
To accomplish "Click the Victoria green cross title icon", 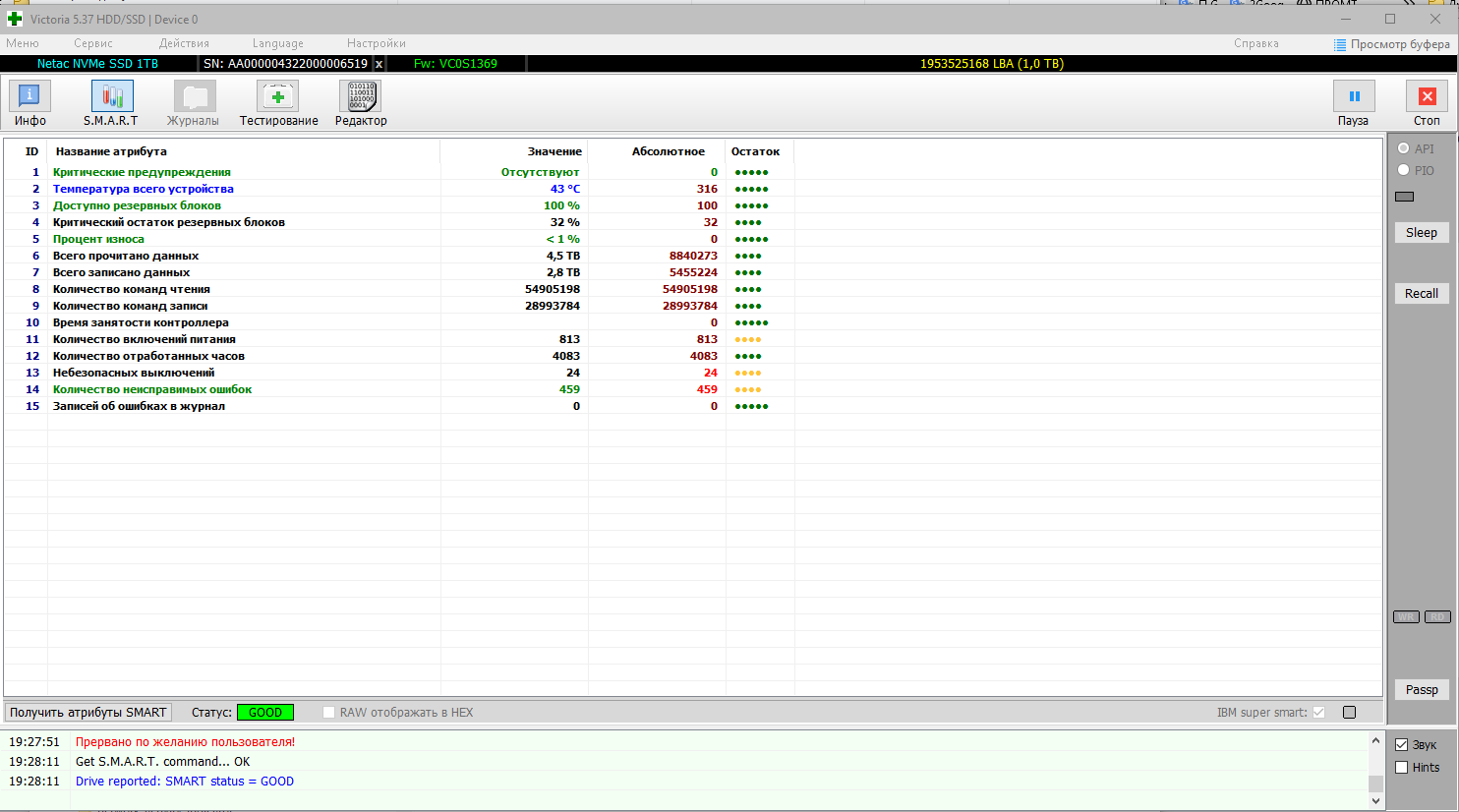I will pyautogui.click(x=15, y=19).
